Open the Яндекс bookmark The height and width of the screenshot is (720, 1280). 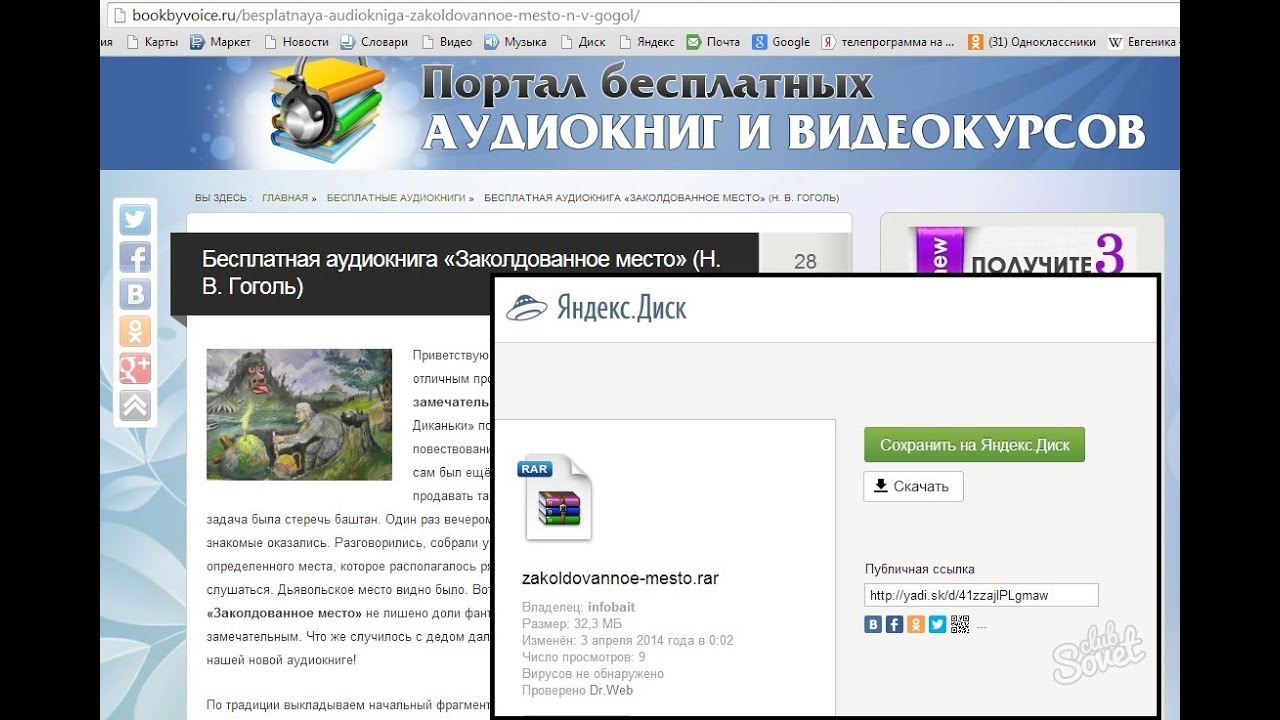pos(647,42)
